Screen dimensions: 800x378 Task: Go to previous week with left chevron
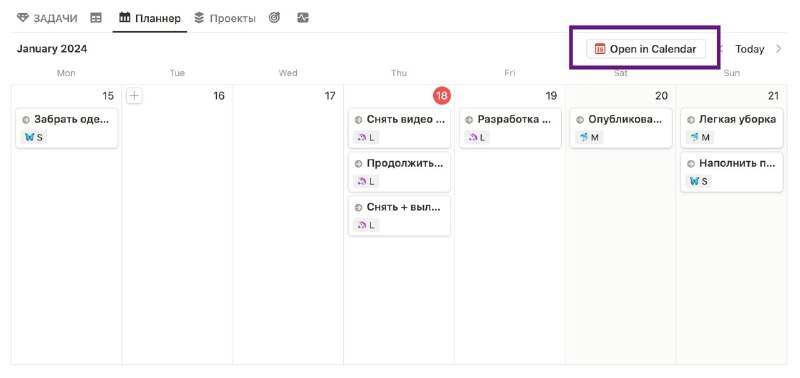pos(722,49)
